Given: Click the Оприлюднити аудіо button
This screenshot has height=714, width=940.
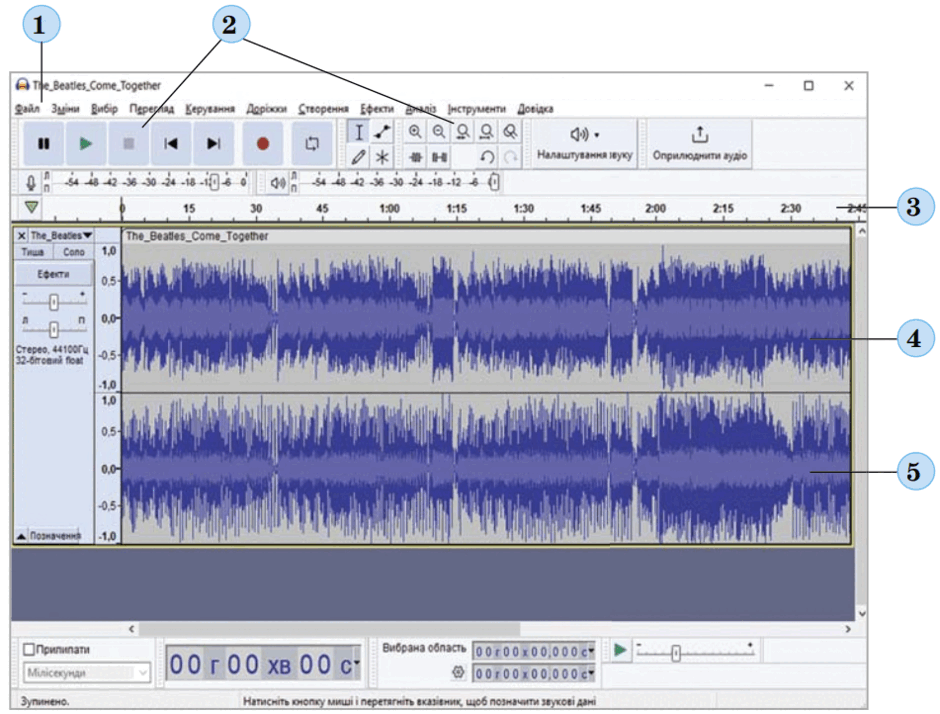Looking at the screenshot, I should click(x=700, y=144).
